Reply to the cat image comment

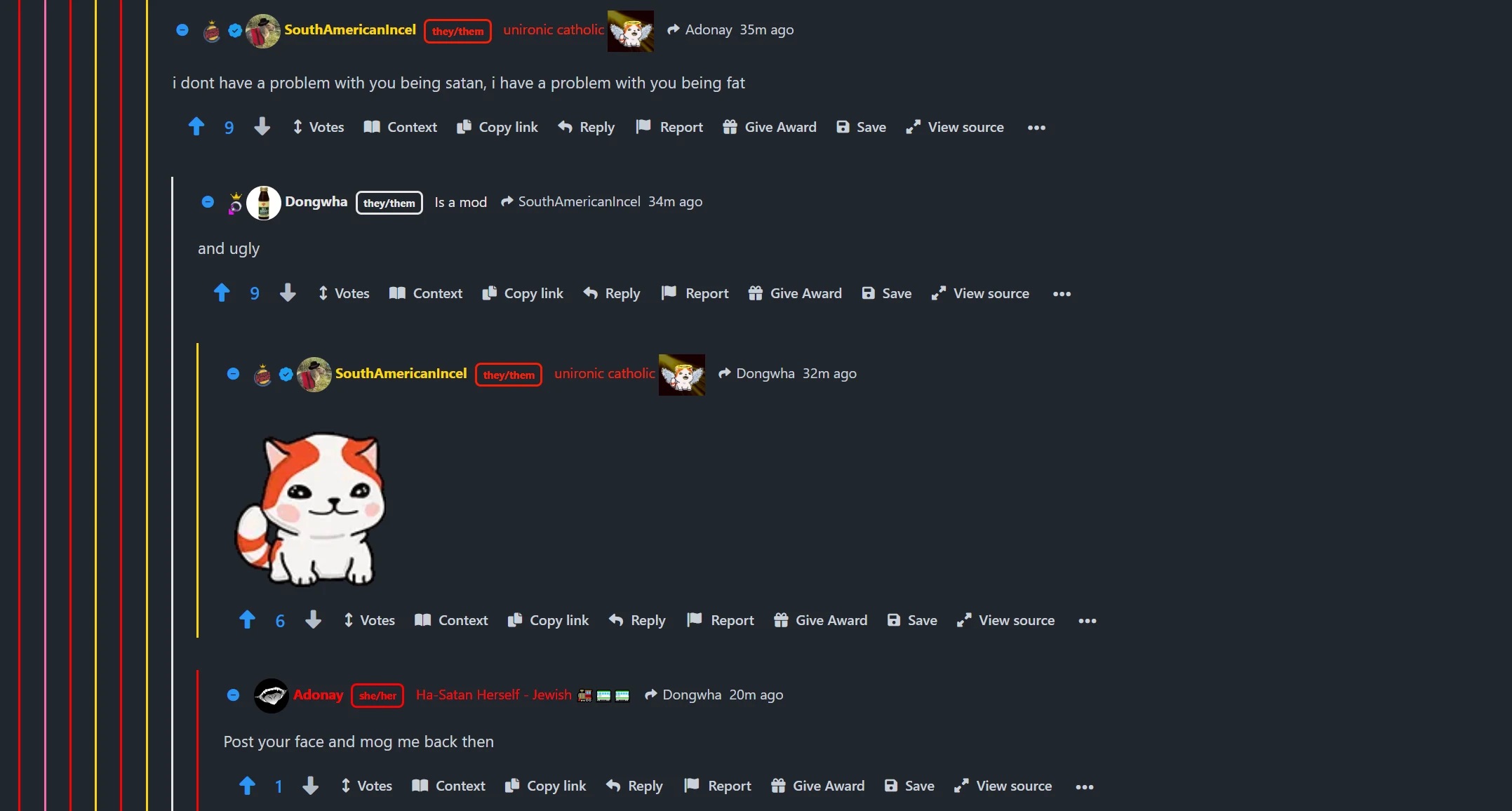[637, 620]
